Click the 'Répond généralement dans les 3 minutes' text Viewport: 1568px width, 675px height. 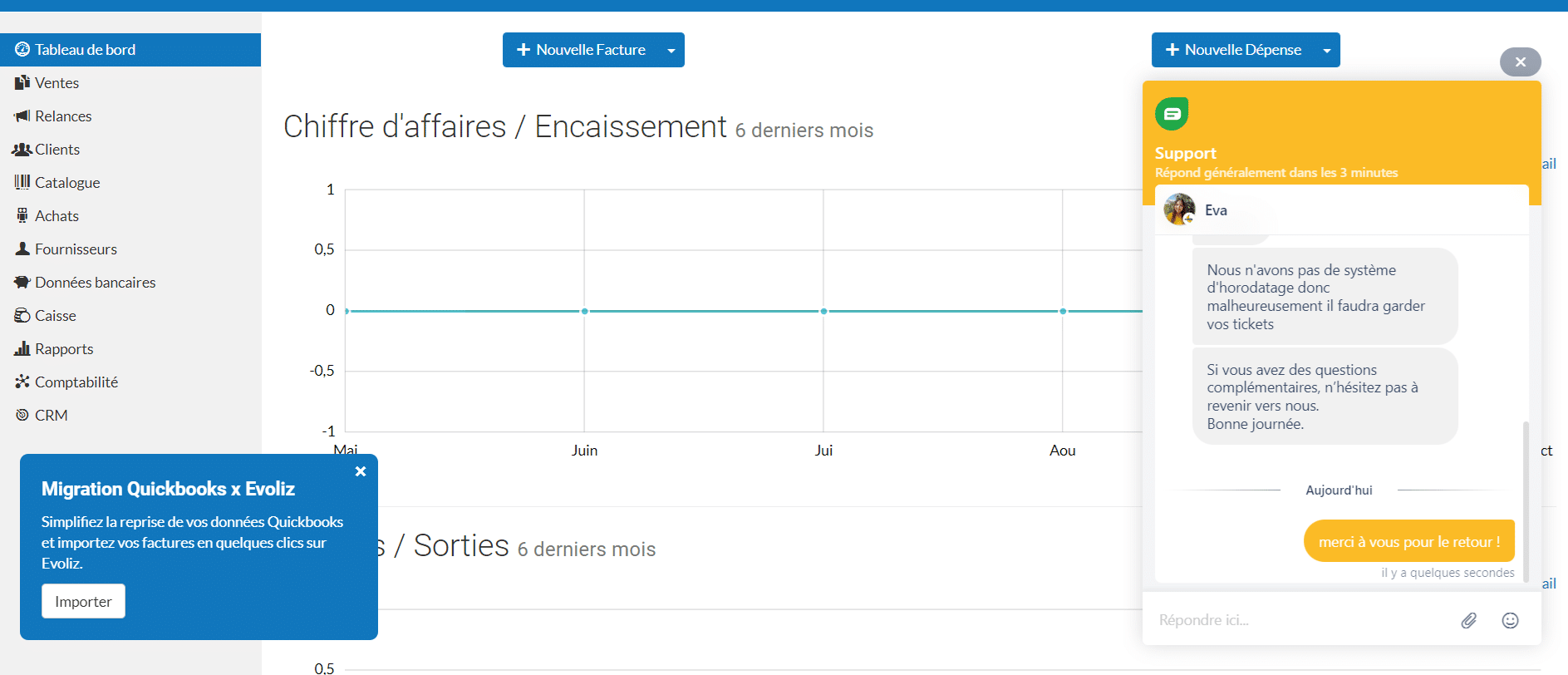click(x=1276, y=173)
